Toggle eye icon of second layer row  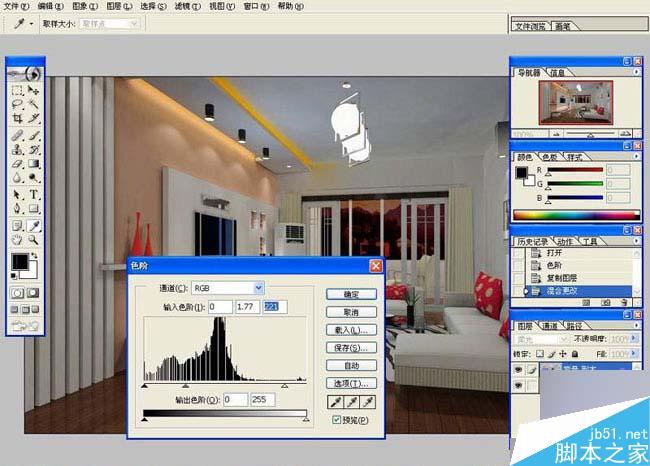[518, 386]
